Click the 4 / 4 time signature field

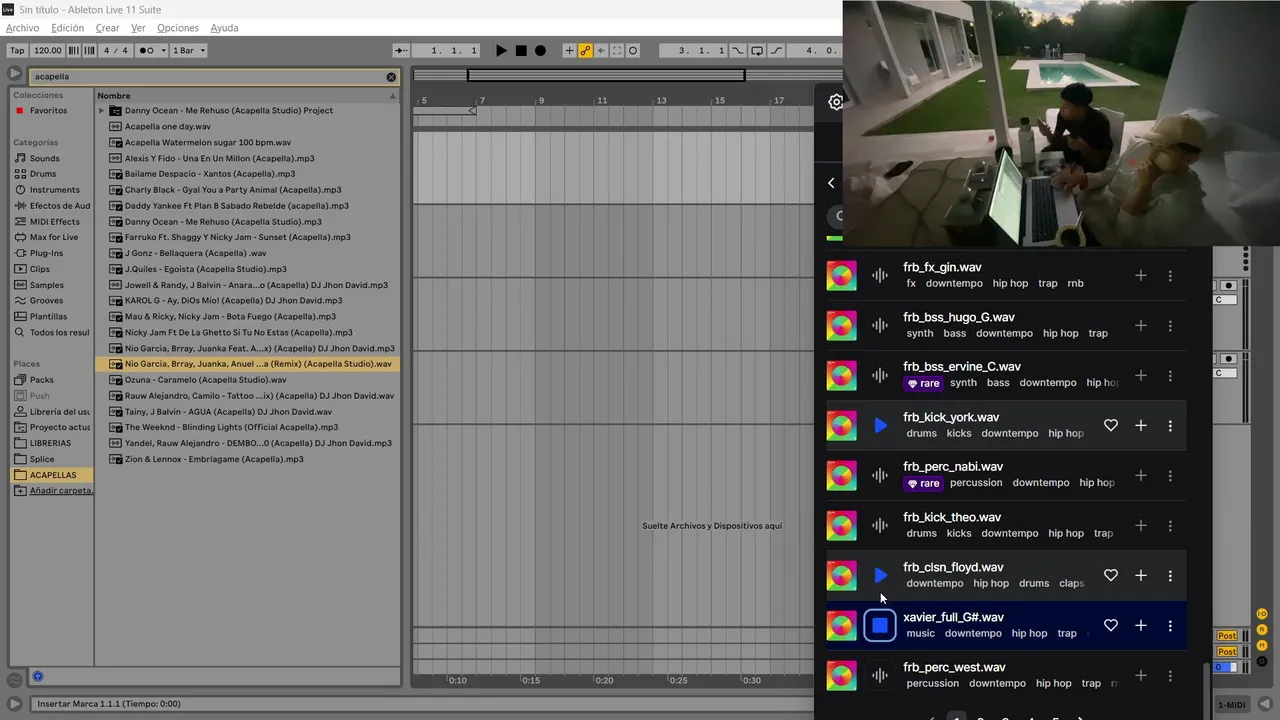116,50
